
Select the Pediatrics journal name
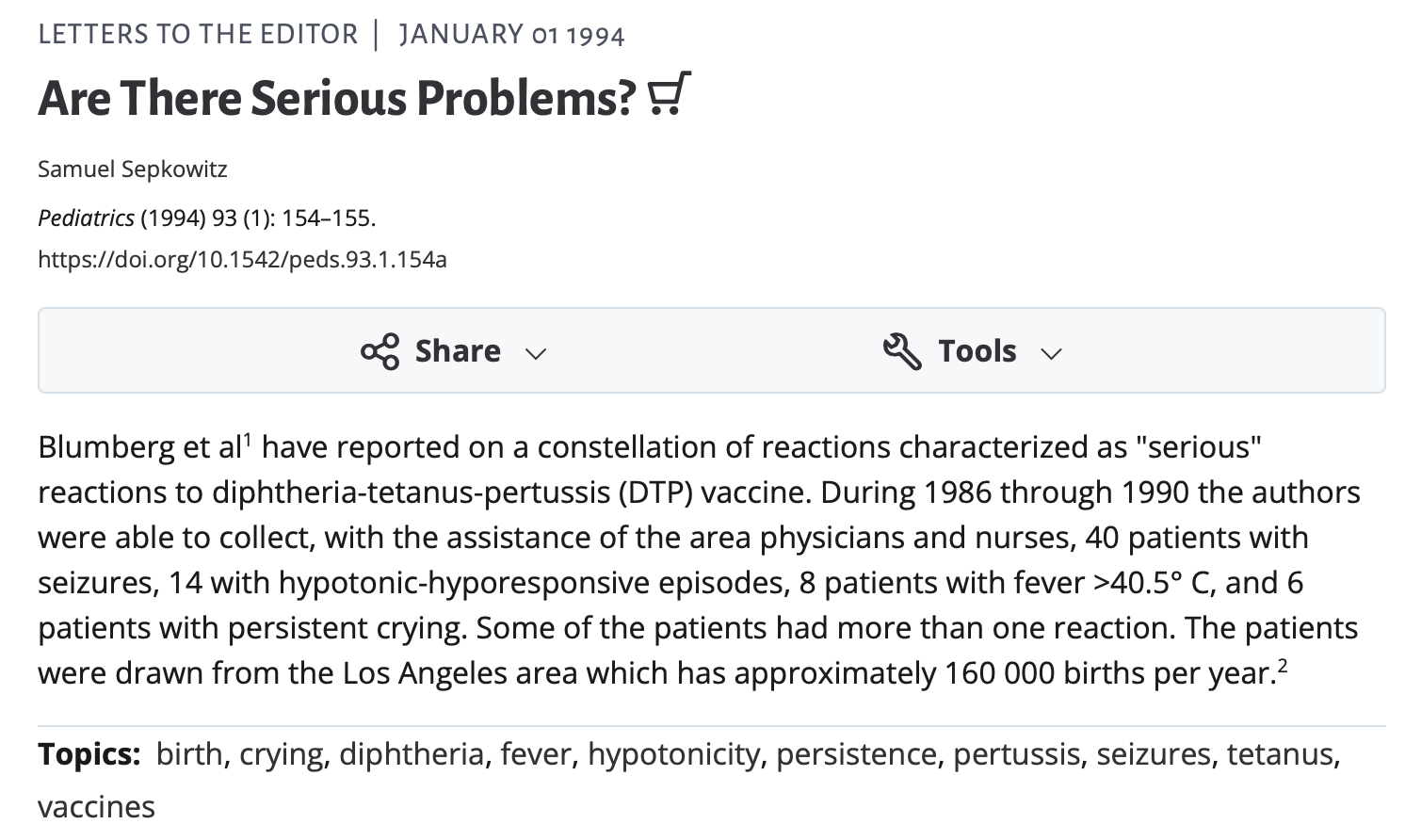86,218
